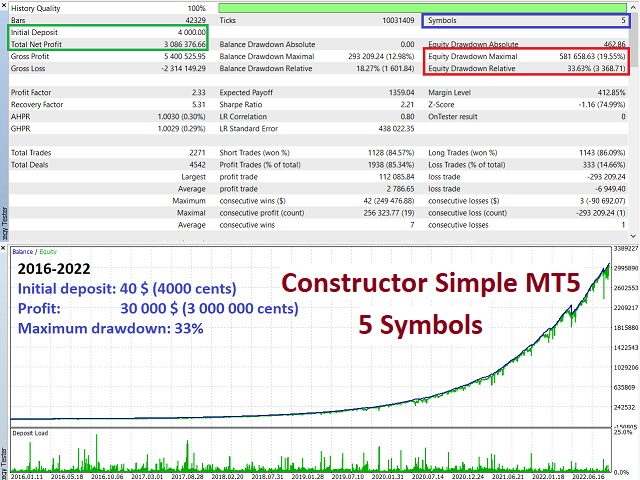The width and height of the screenshot is (640, 480).
Task: Select Average profit trade value 2 786.65
Action: (x=400, y=189)
